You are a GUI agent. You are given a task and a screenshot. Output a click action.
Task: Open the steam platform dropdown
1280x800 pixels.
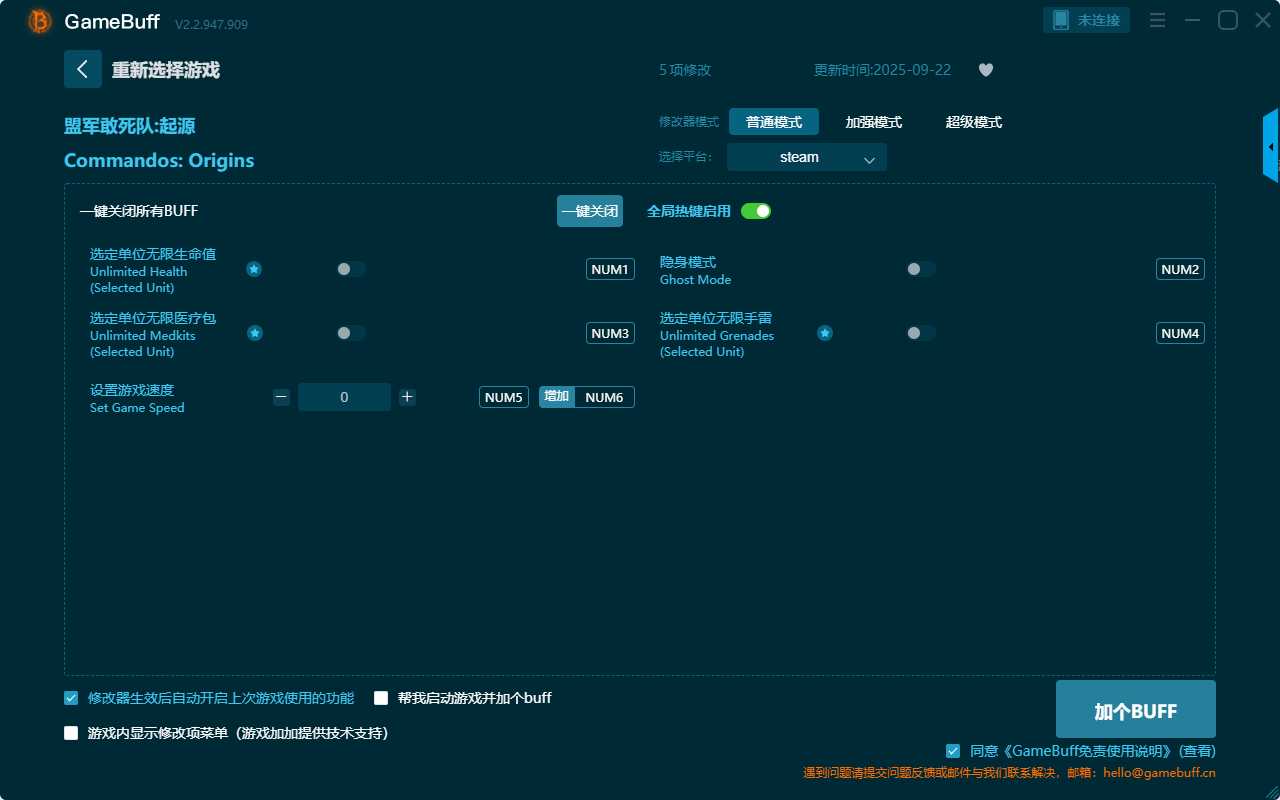(807, 157)
